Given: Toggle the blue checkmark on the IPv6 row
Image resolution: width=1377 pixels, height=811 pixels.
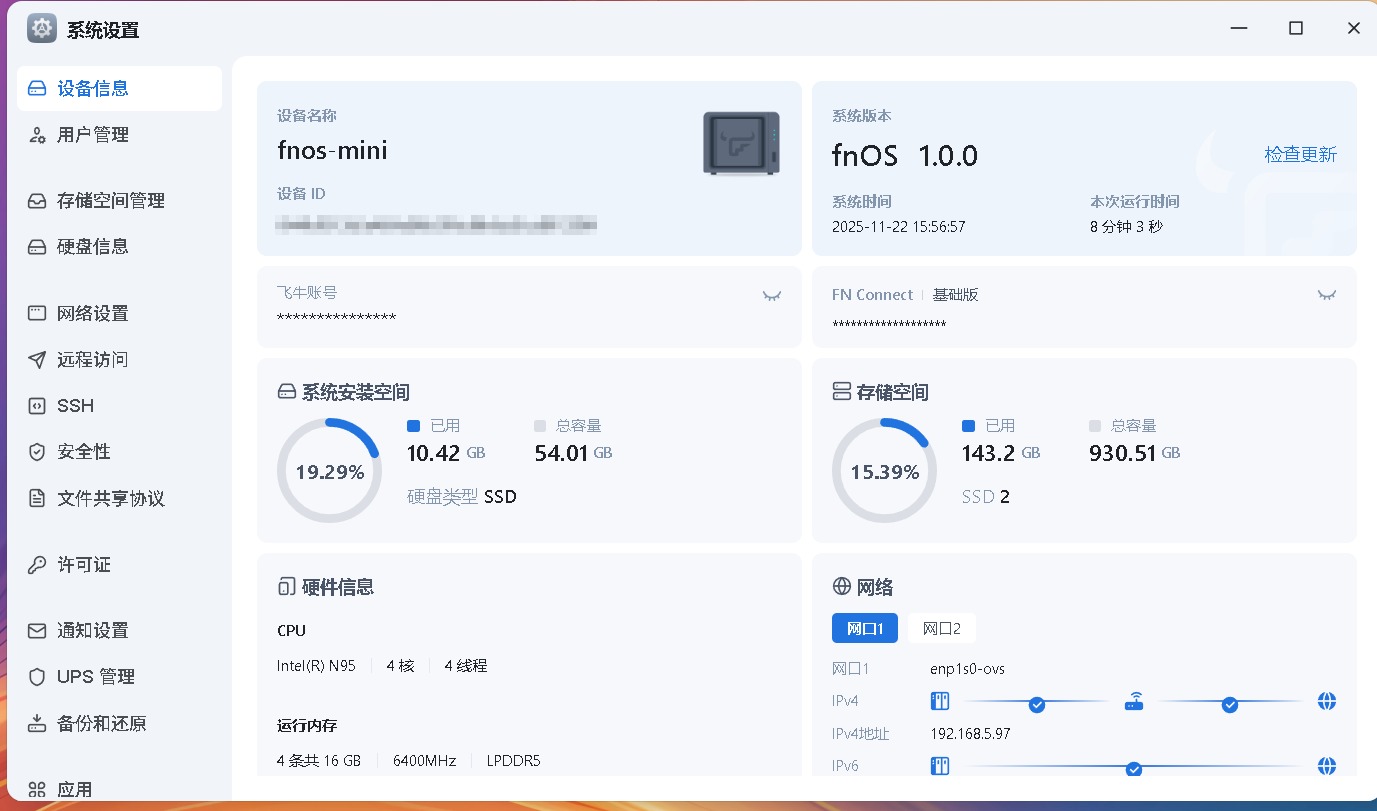Looking at the screenshot, I should 1134,768.
